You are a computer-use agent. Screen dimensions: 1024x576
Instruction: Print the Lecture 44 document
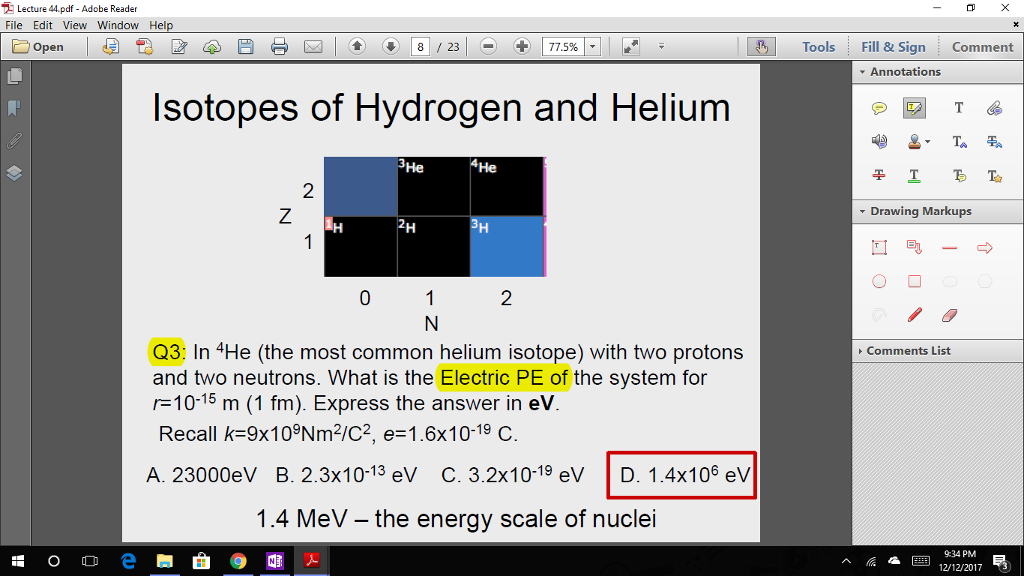click(278, 46)
